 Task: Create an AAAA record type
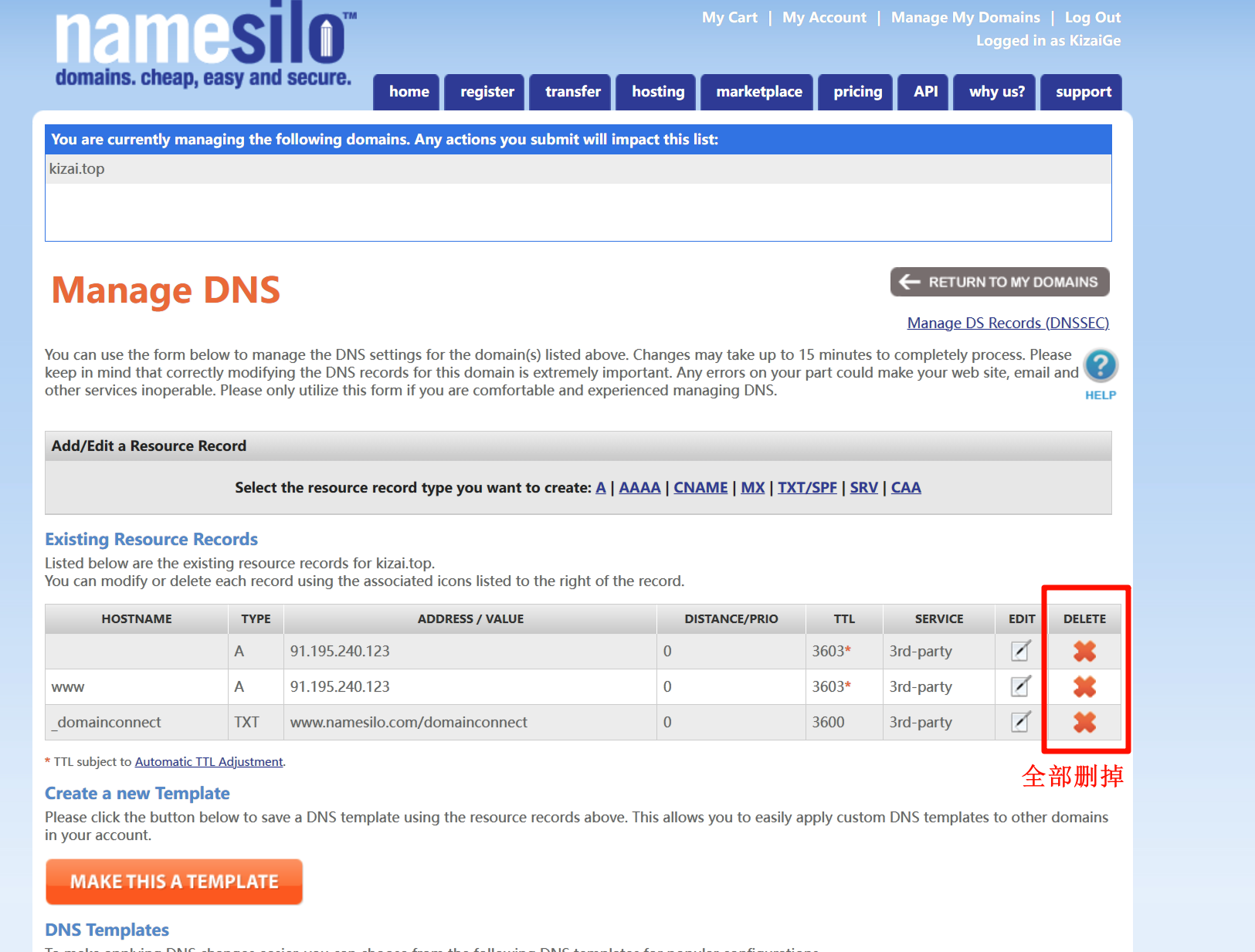639,488
